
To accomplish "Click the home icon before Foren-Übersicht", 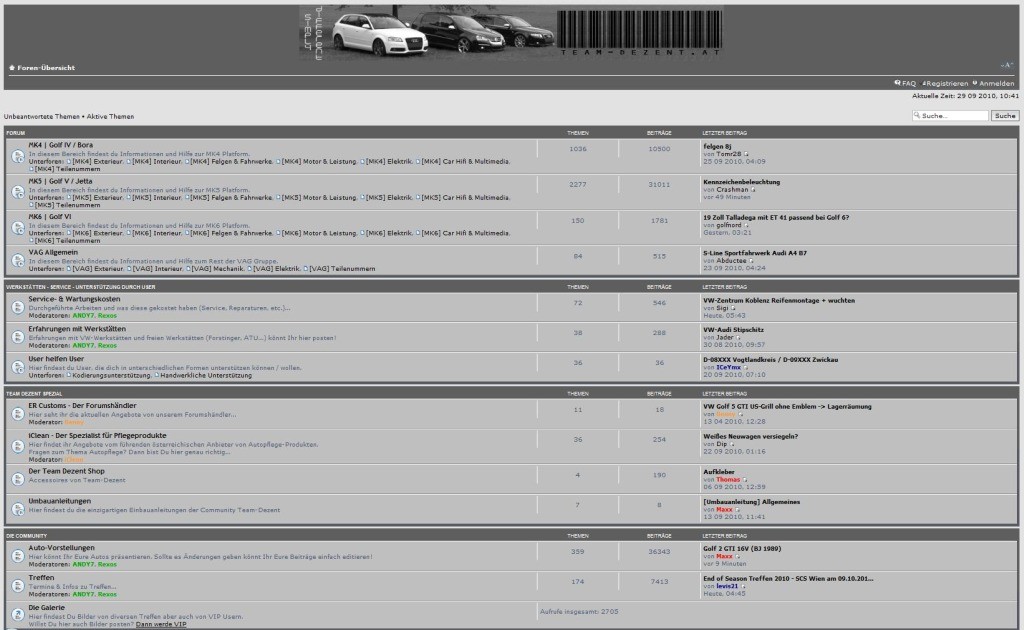I will pyautogui.click(x=12, y=68).
